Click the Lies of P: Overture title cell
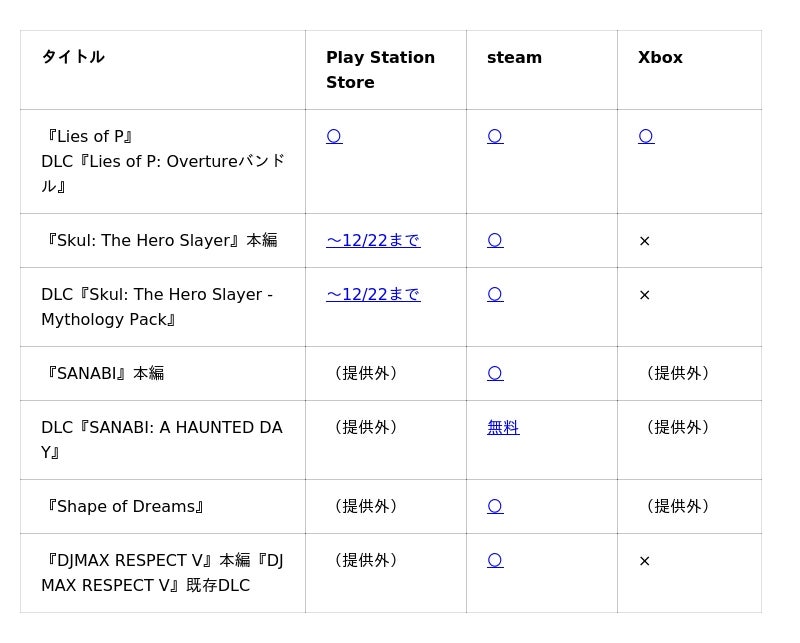 pyautogui.click(x=163, y=161)
